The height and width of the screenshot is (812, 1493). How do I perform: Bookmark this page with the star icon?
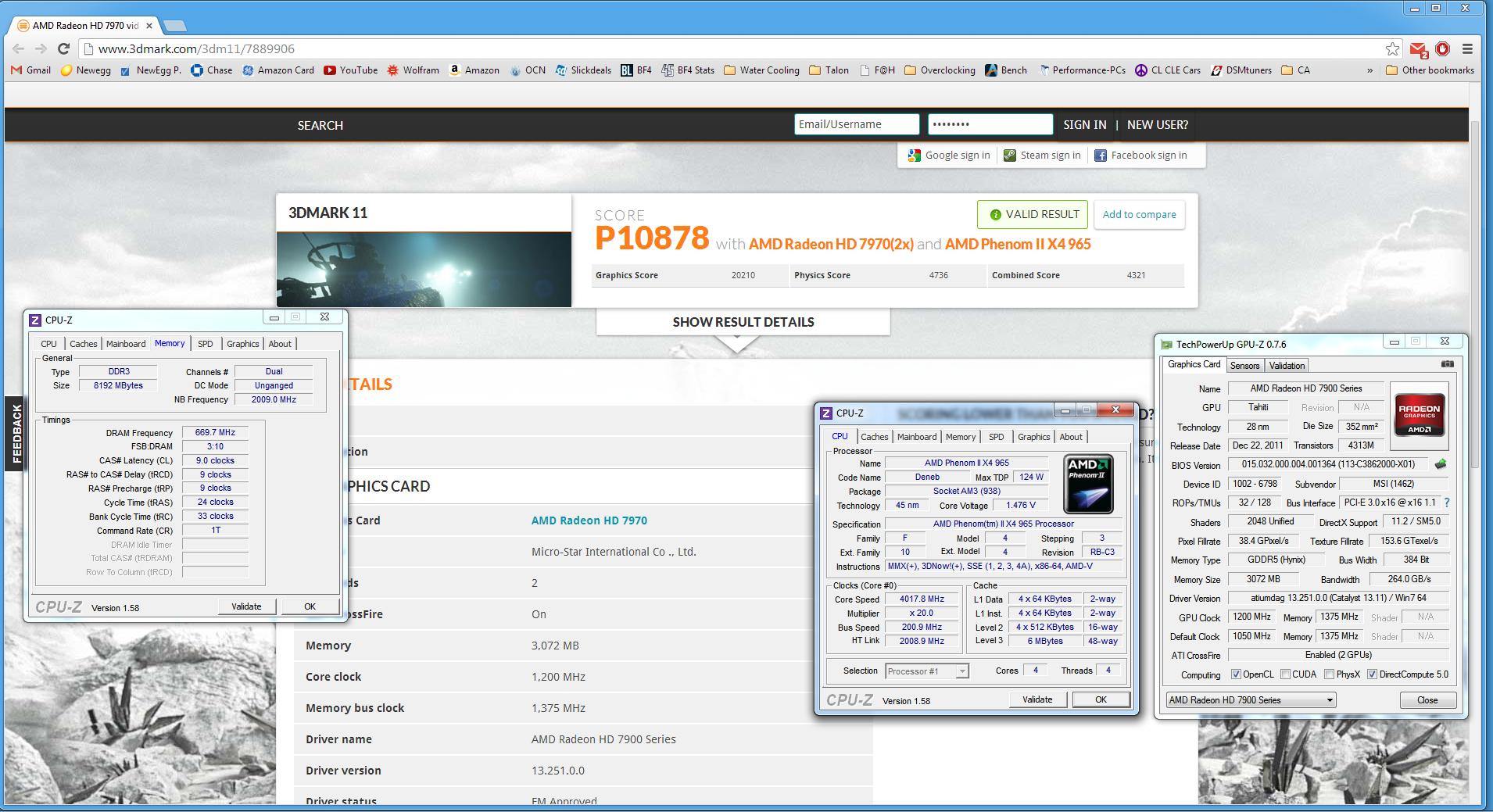[1392, 48]
